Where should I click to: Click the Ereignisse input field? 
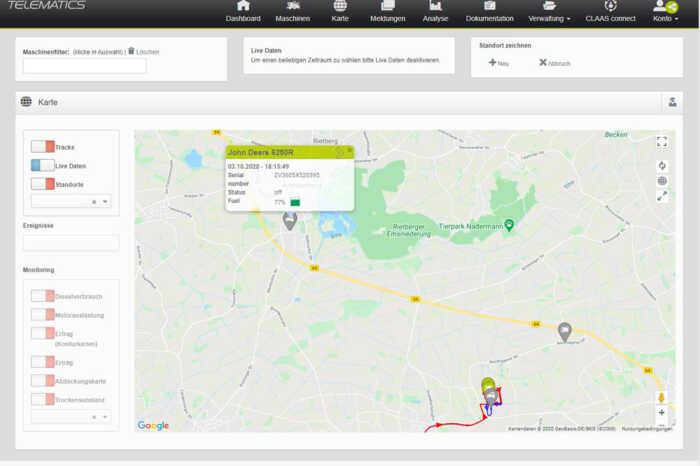click(71, 243)
